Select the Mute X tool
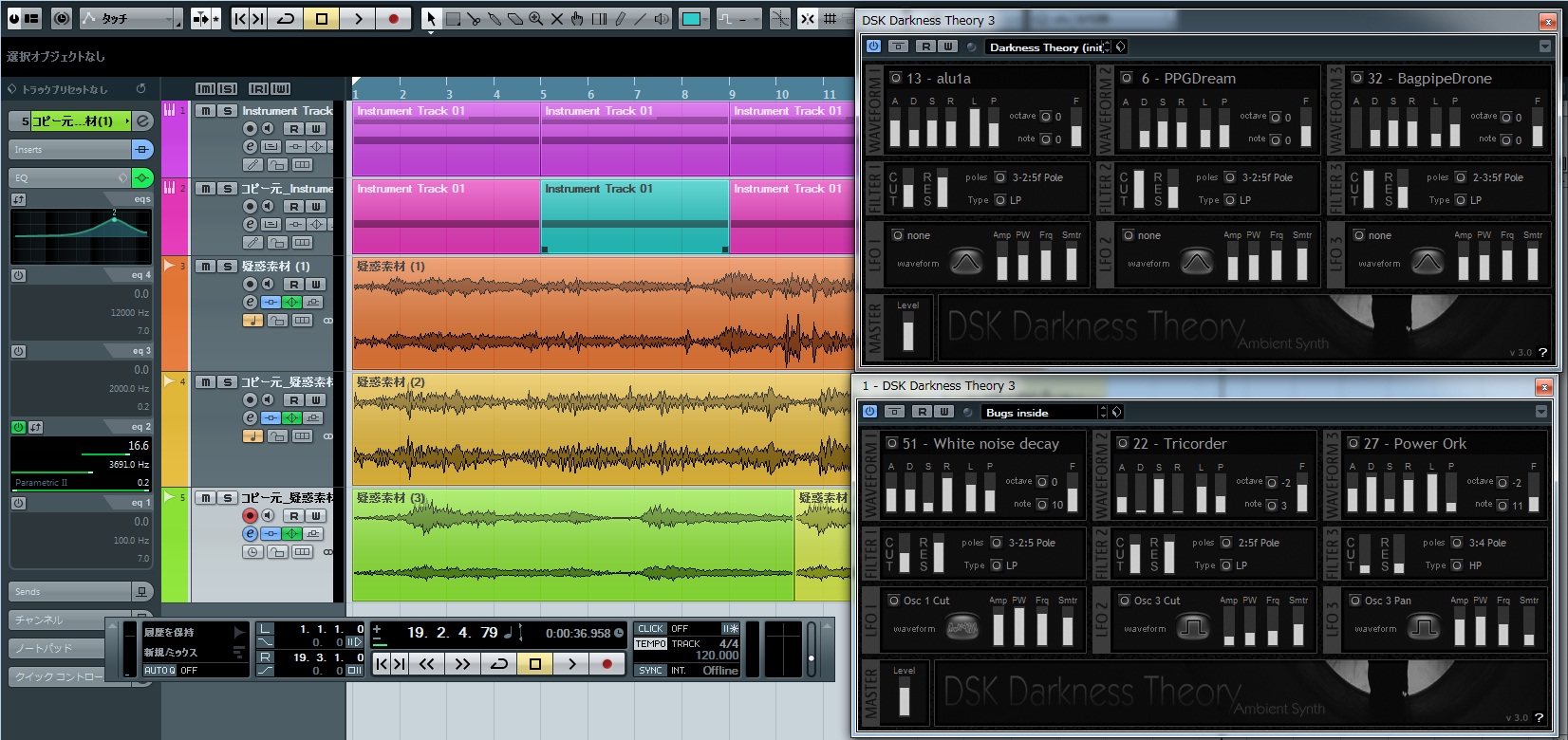 pyautogui.click(x=557, y=18)
